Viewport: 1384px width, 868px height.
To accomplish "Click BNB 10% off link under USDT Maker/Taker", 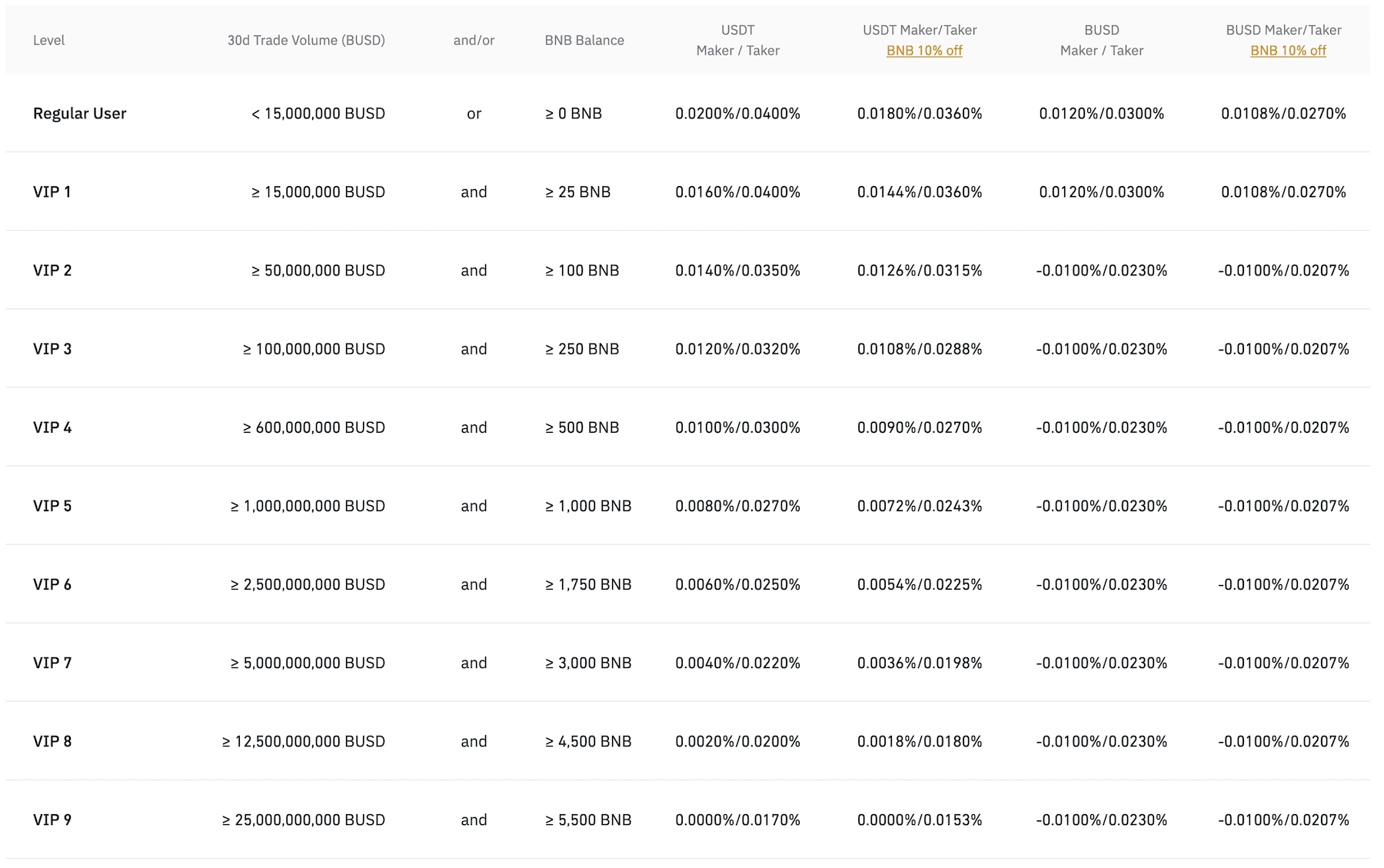I will [x=923, y=51].
